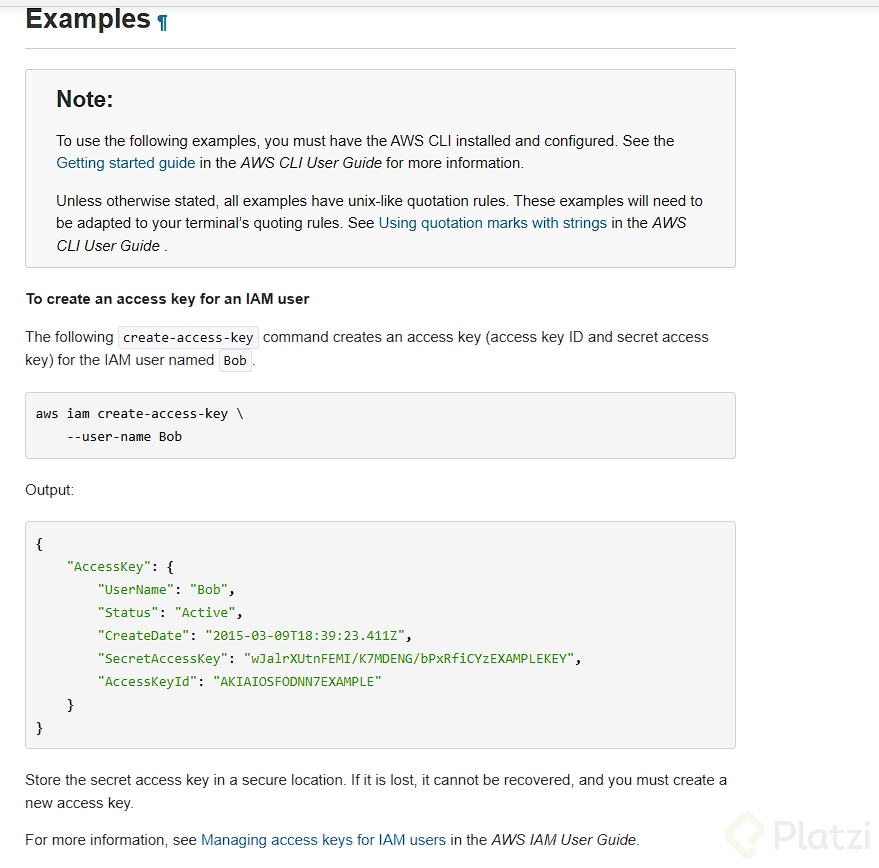This screenshot has height=868, width=879.
Task: Click the permalink pilcrow icon beside Examples
Action: coord(163,21)
